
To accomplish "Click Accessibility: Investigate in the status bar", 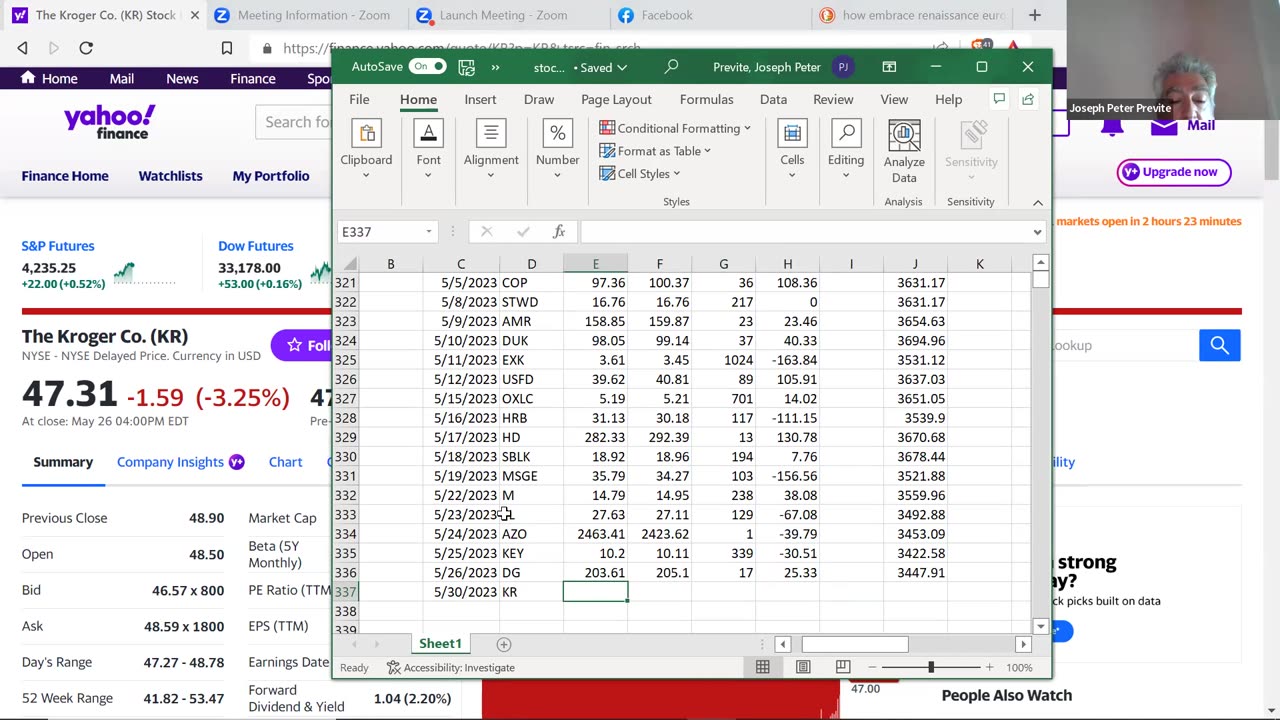I will [x=451, y=667].
